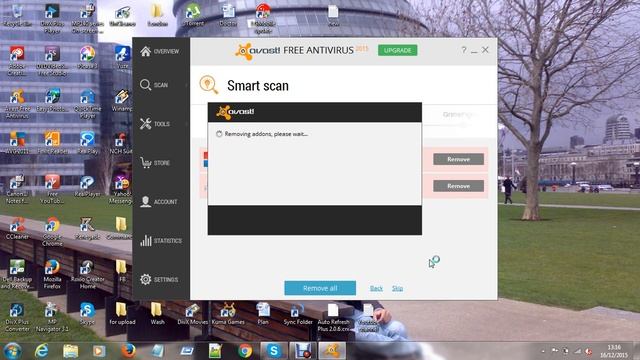The image size is (640, 360).
Task: Open the taskbar clock and date
Action: click(x=614, y=351)
